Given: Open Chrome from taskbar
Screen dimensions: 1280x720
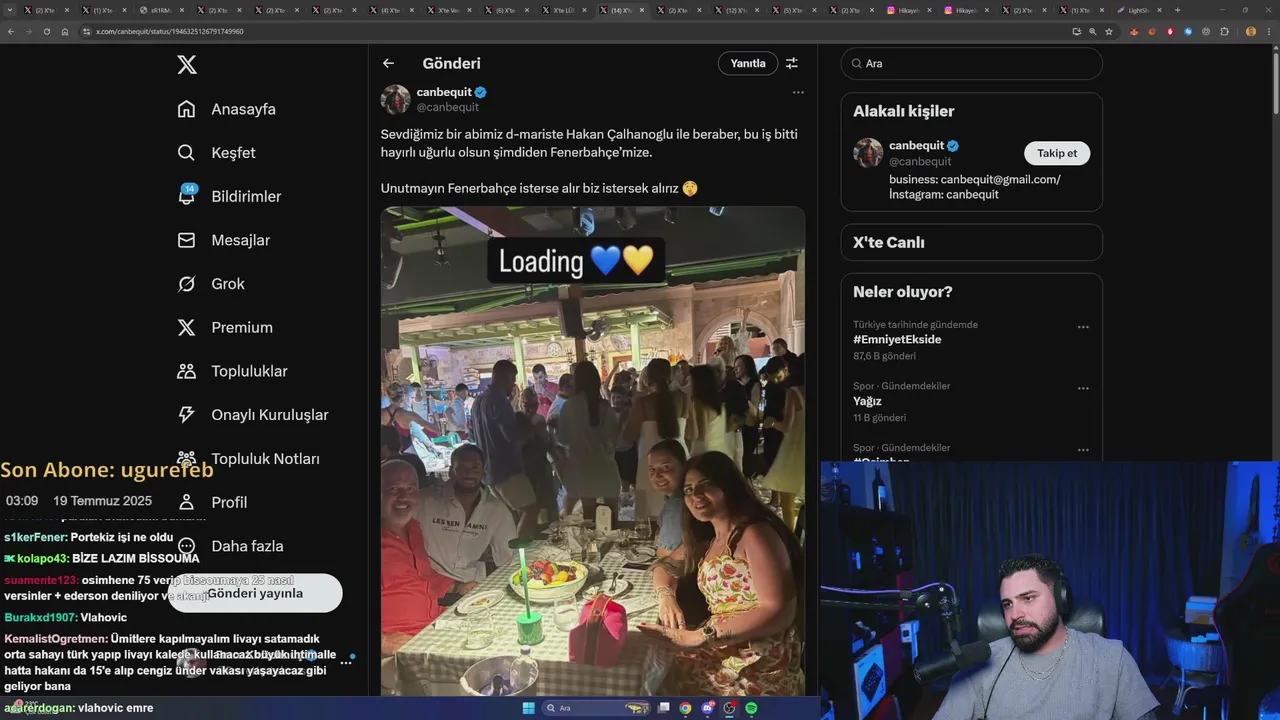Looking at the screenshot, I should [685, 708].
